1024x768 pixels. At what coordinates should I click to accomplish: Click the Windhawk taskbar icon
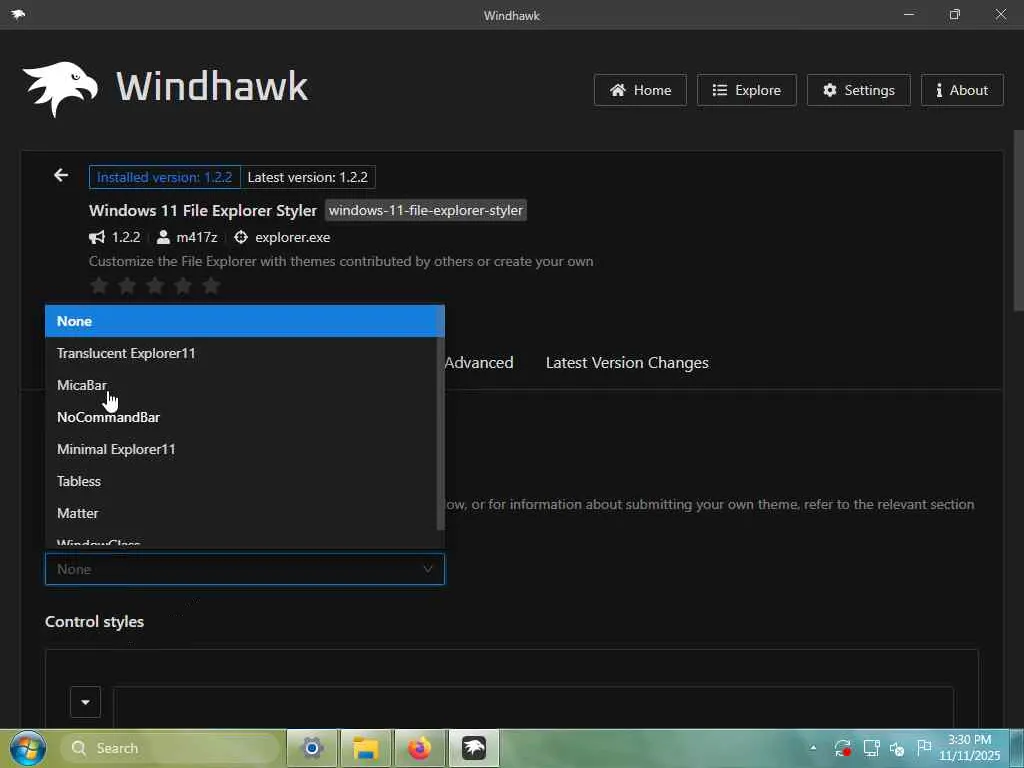pyautogui.click(x=474, y=748)
